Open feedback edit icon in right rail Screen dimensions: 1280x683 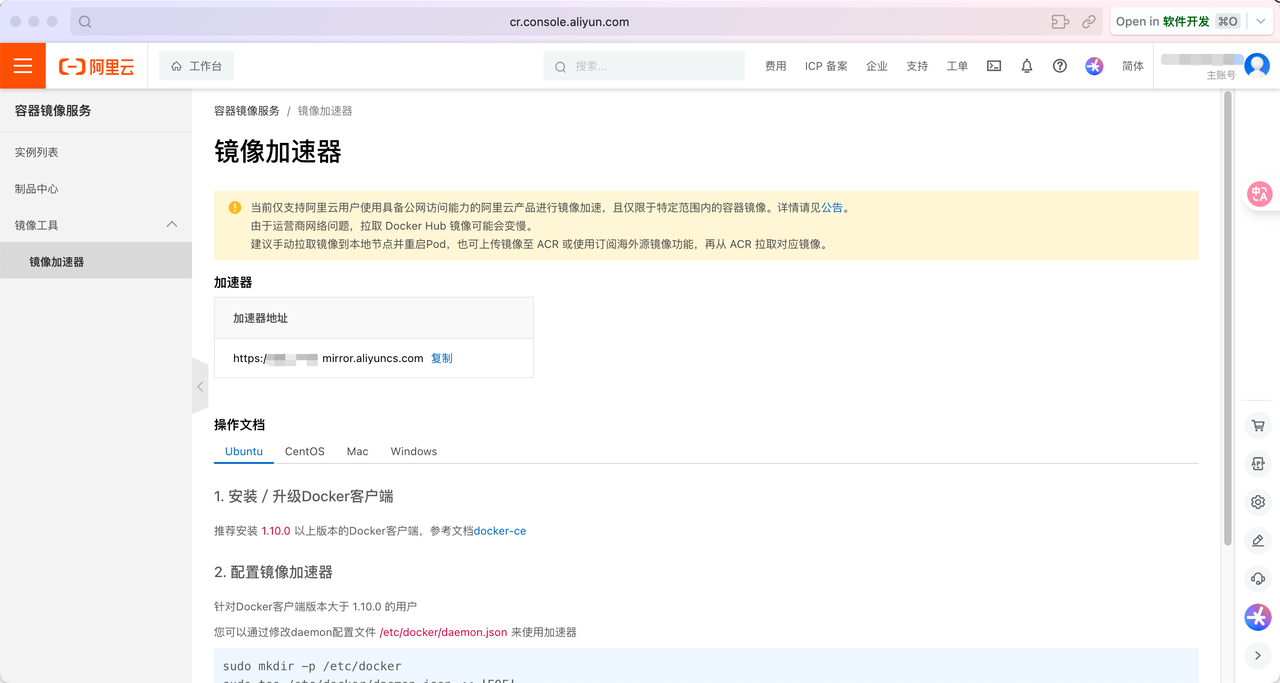click(1258, 541)
